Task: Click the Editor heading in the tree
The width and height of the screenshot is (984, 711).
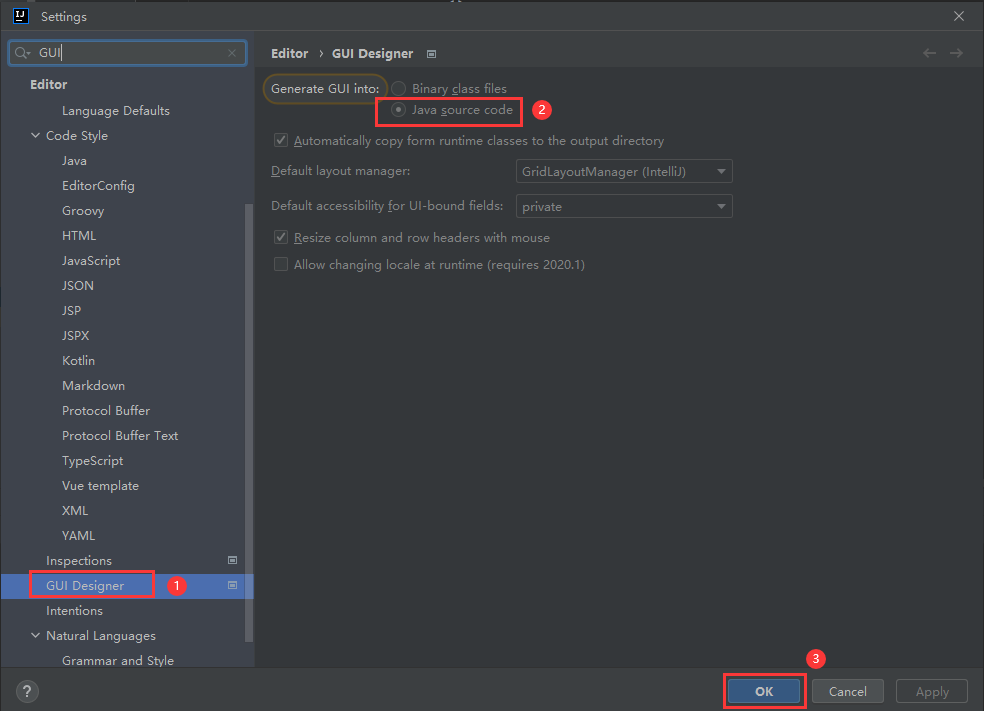Action: click(x=48, y=85)
